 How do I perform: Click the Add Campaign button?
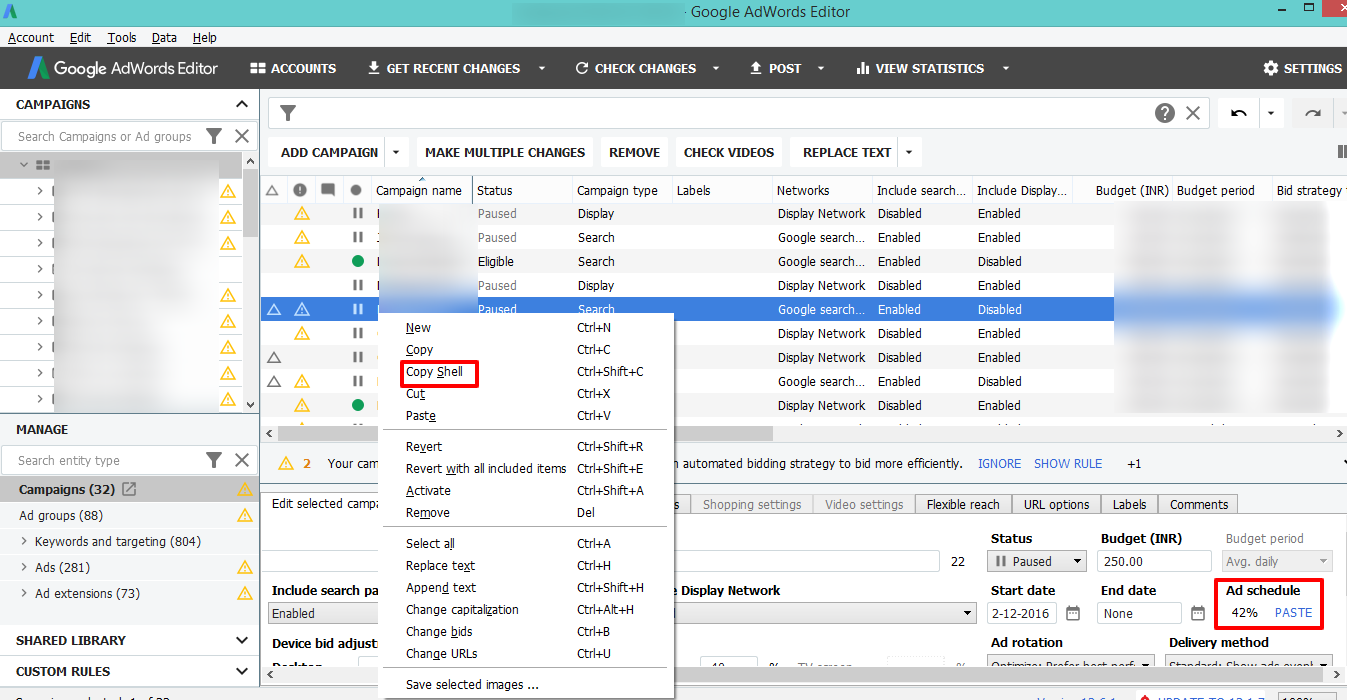click(x=329, y=152)
